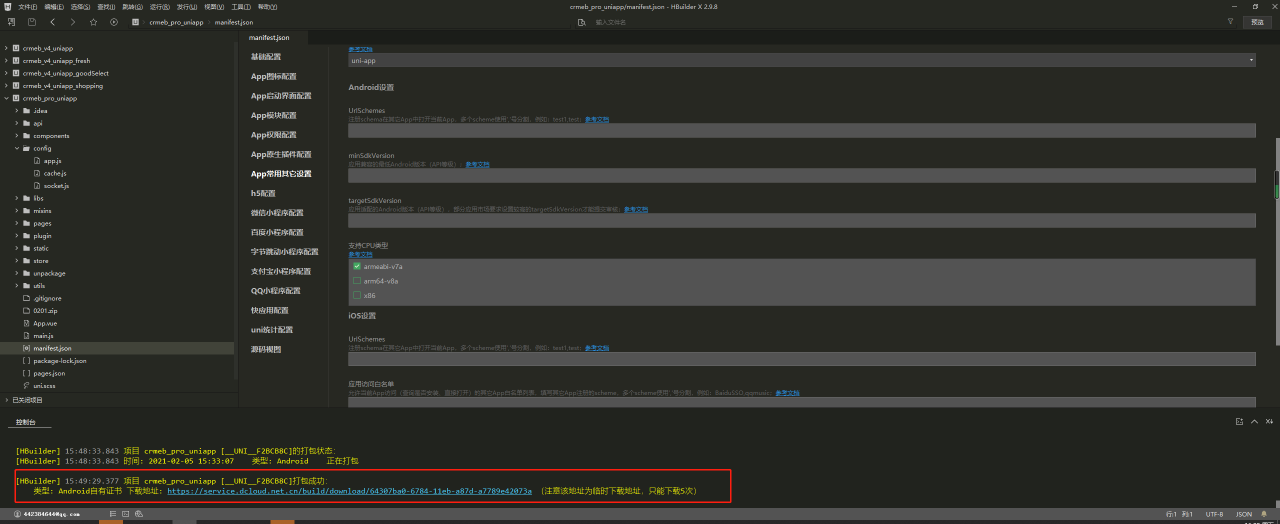Click the manifest.json file icon in tree
1280x524 pixels.
tap(27, 348)
